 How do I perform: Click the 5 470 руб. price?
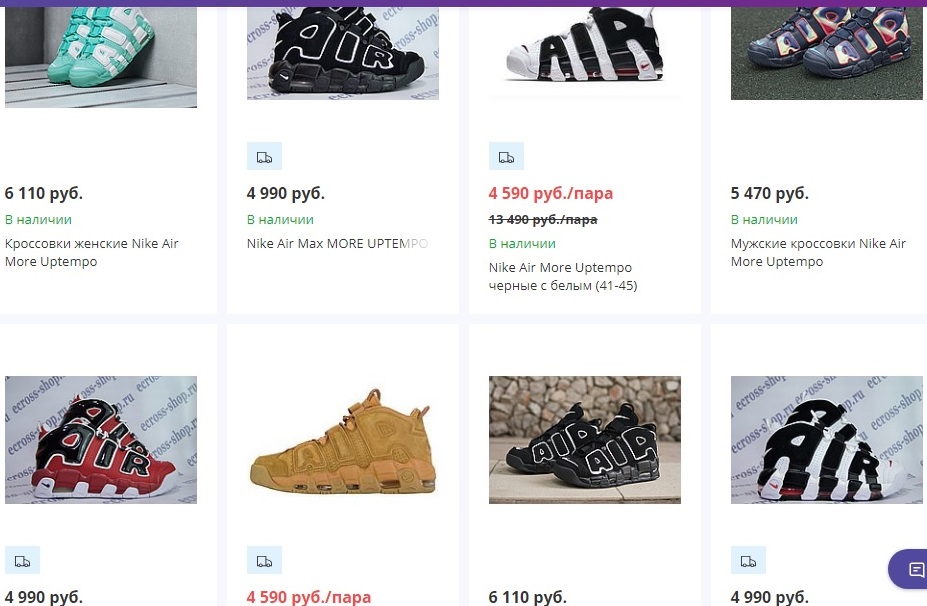(x=770, y=193)
